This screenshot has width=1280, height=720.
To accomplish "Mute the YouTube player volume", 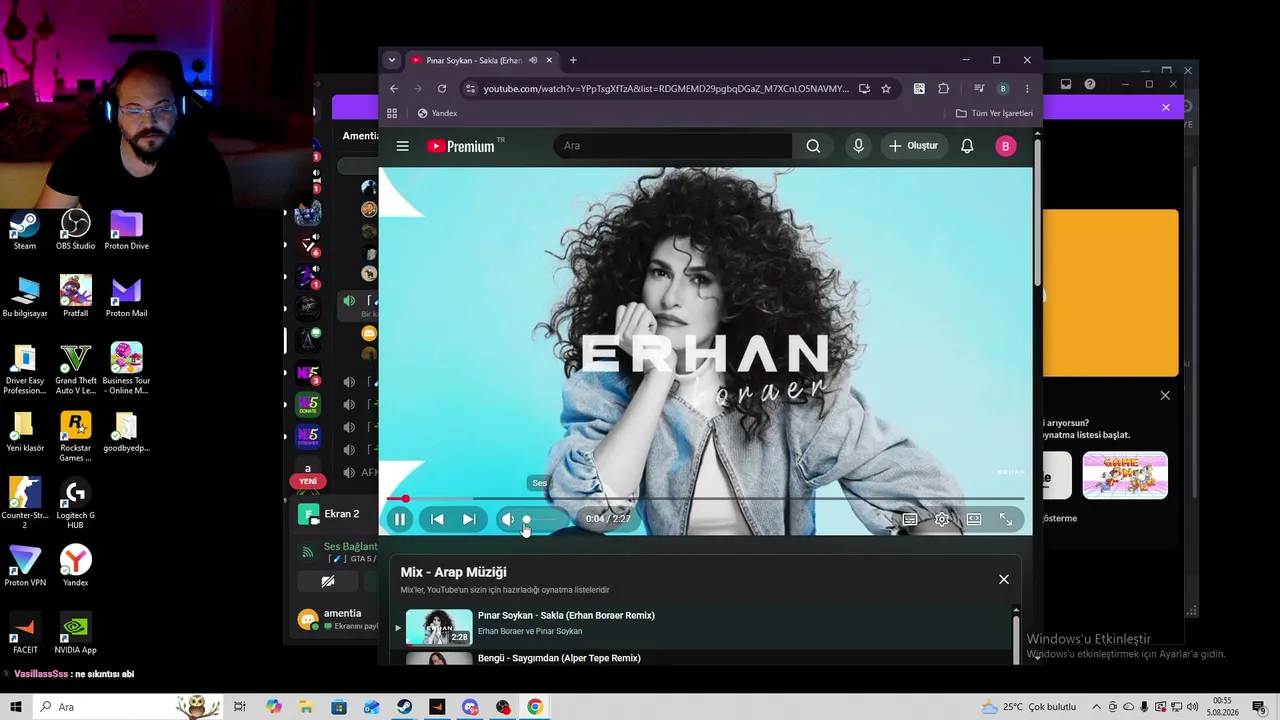I will (x=508, y=519).
